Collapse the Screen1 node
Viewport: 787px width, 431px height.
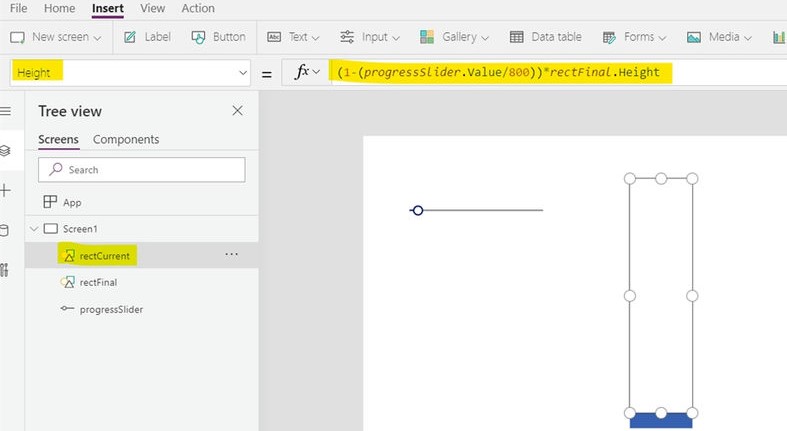click(34, 229)
